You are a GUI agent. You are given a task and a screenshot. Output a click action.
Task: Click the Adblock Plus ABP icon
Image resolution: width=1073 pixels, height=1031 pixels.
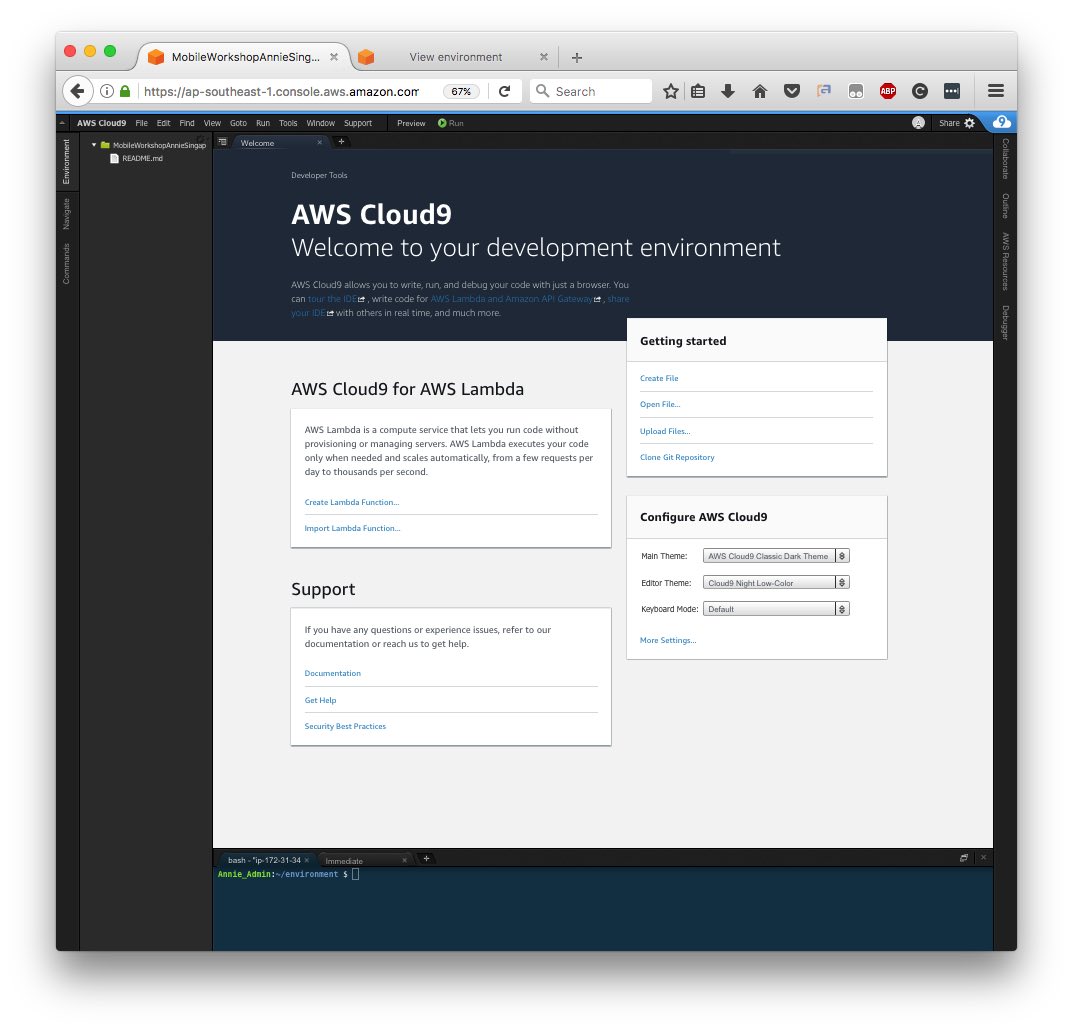pyautogui.click(x=888, y=91)
